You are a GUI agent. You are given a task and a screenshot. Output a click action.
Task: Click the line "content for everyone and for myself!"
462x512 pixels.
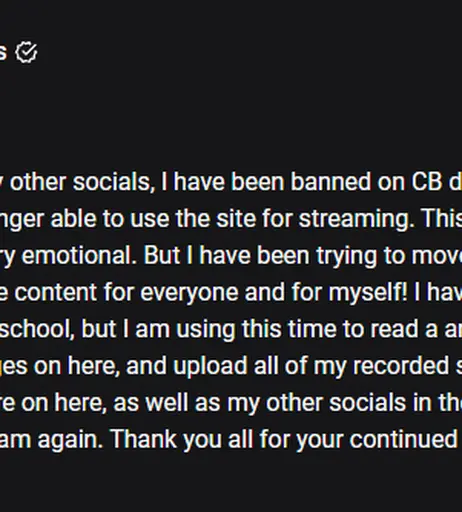pos(231,293)
